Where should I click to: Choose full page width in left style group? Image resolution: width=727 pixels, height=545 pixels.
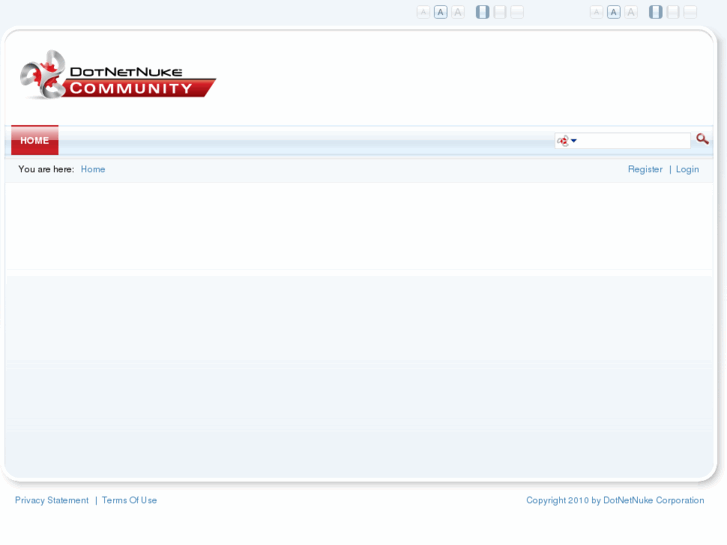[517, 12]
